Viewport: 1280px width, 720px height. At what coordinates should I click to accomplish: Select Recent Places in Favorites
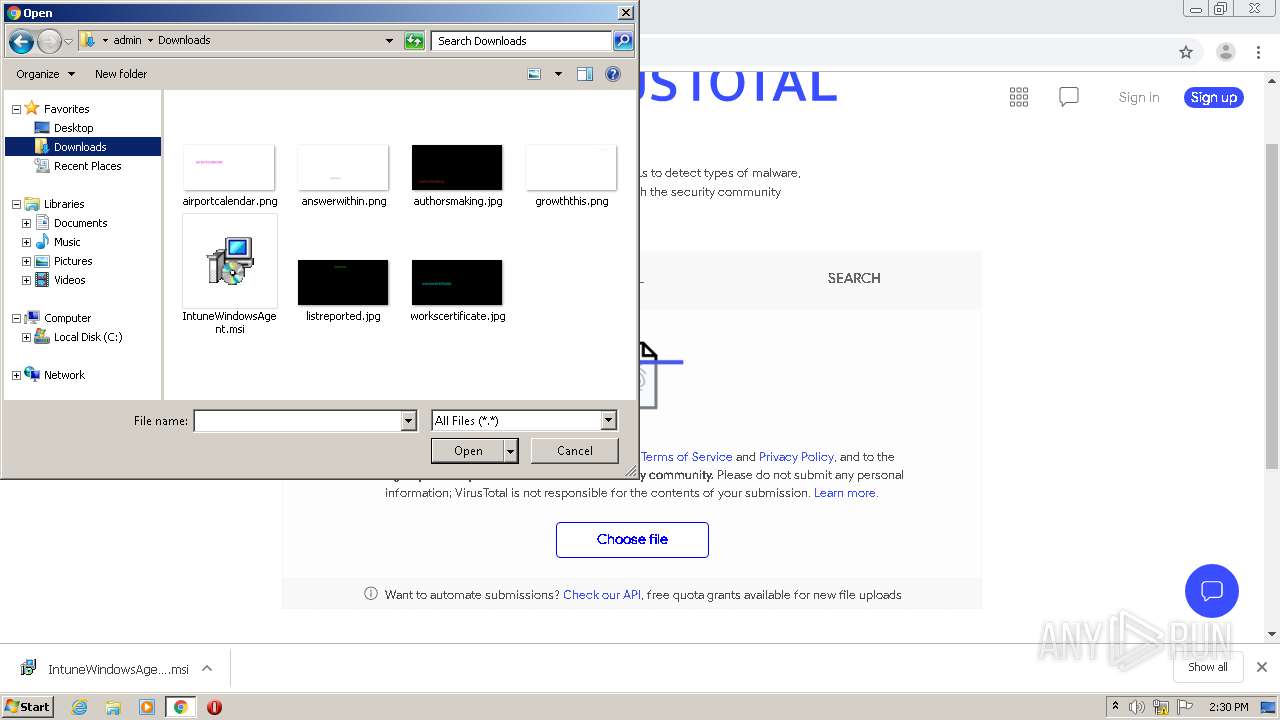pyautogui.click(x=87, y=166)
